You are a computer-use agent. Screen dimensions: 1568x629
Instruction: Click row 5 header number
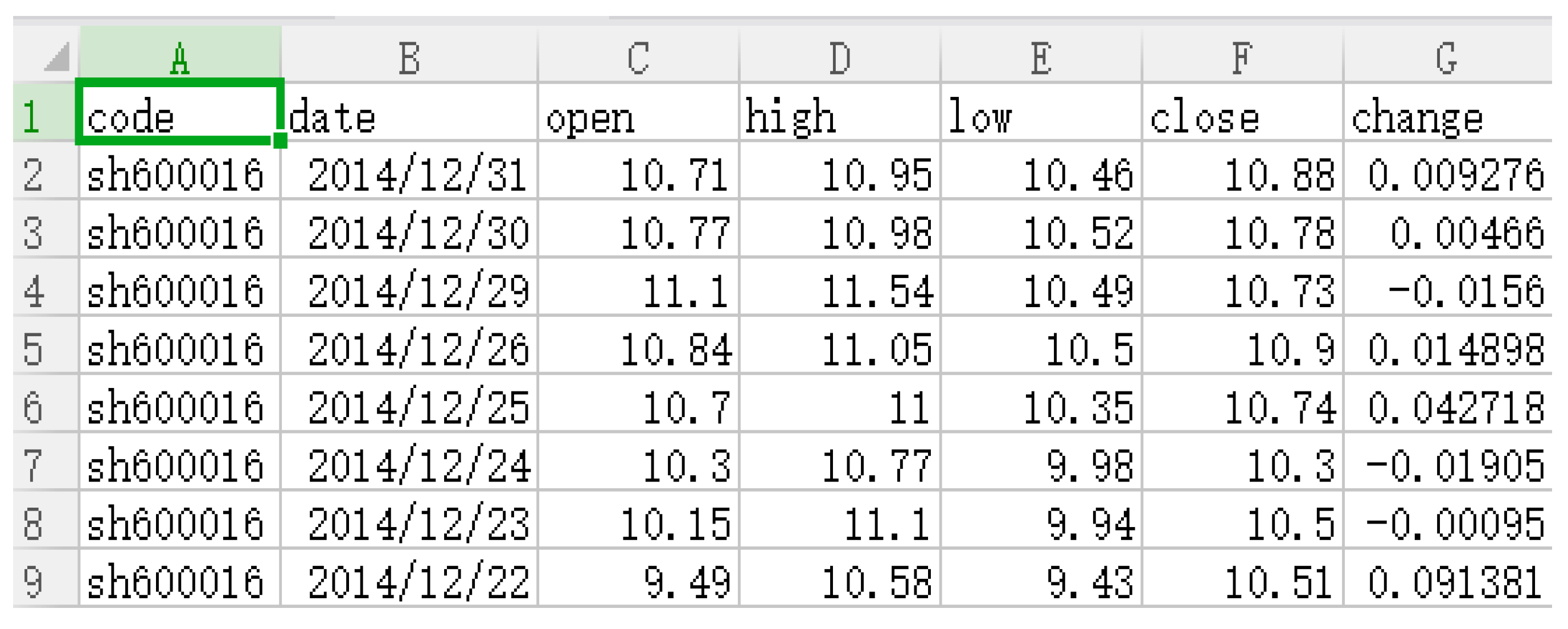pos(34,349)
